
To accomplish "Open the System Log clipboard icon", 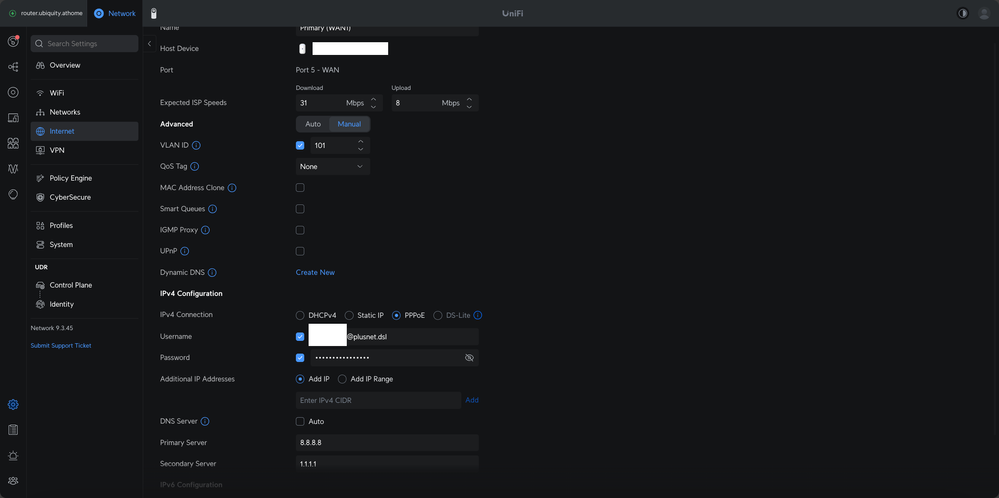I will tap(13, 430).
